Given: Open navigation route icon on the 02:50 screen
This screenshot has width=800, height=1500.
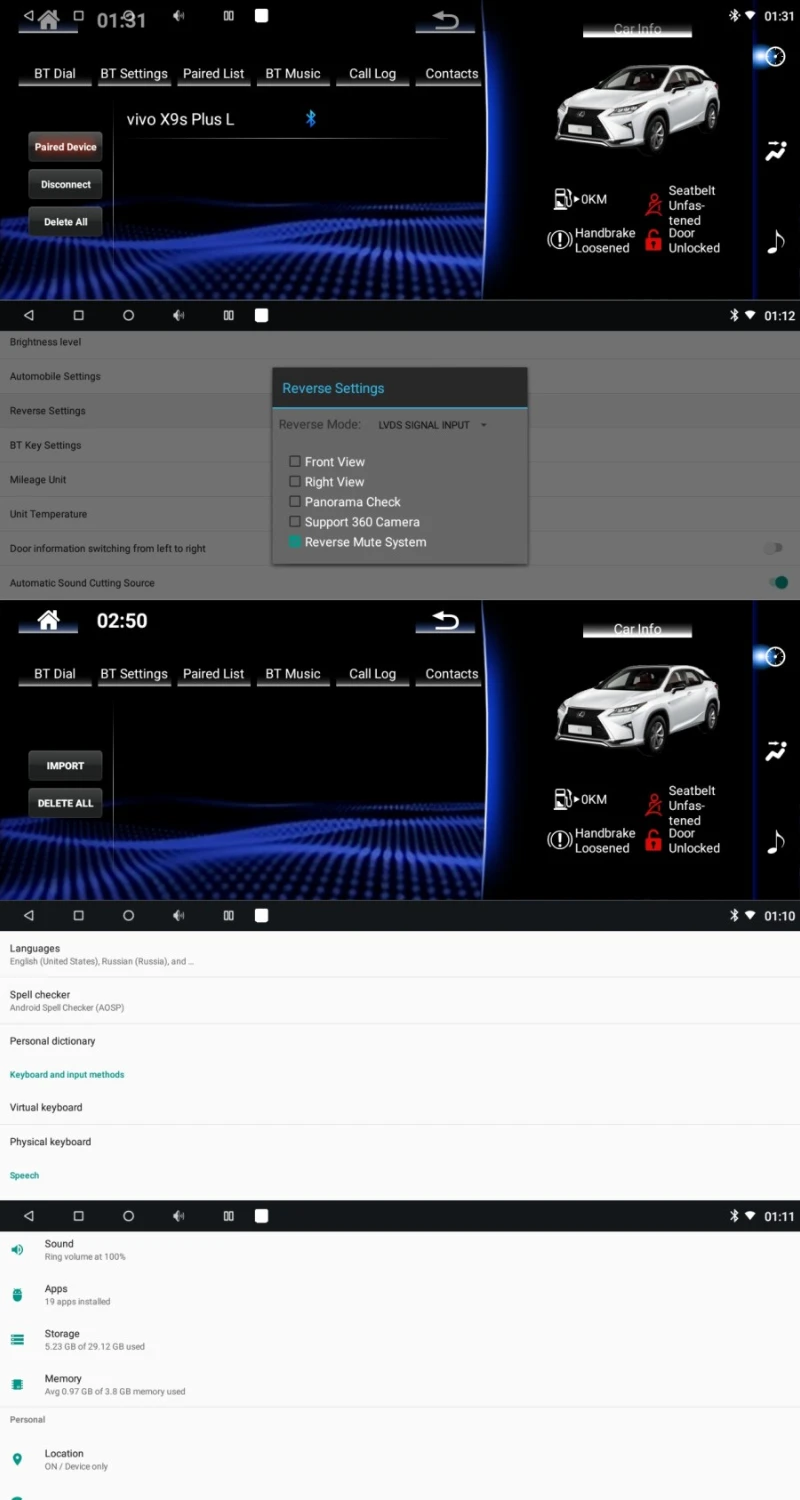Looking at the screenshot, I should point(775,752).
